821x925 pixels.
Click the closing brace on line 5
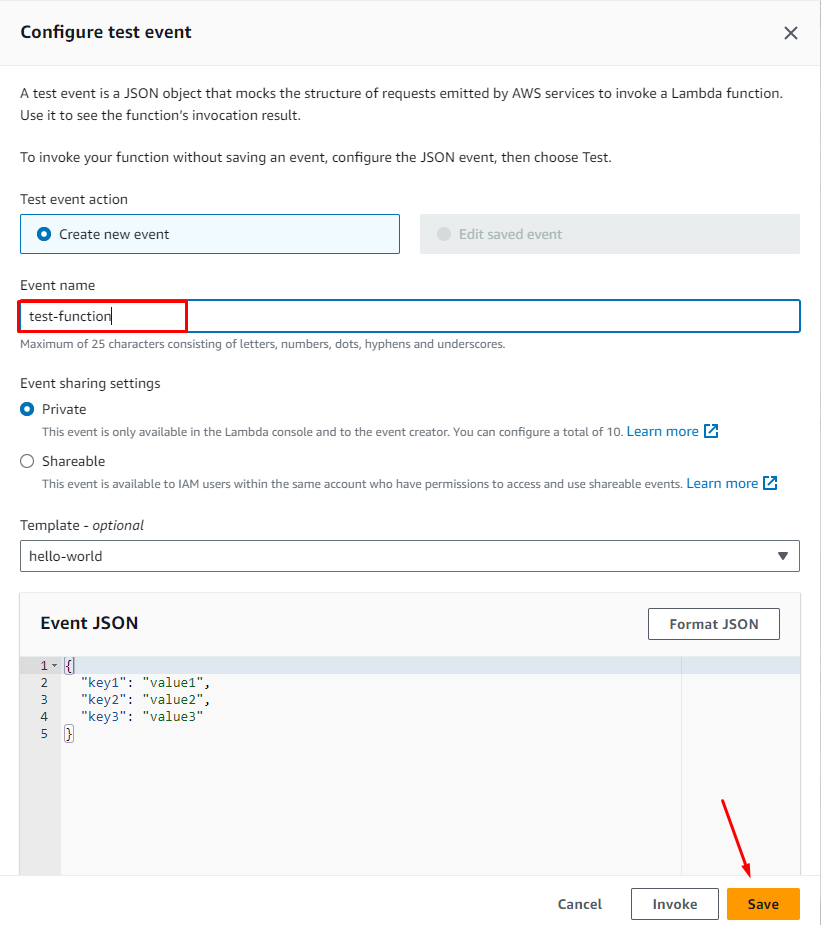[69, 734]
